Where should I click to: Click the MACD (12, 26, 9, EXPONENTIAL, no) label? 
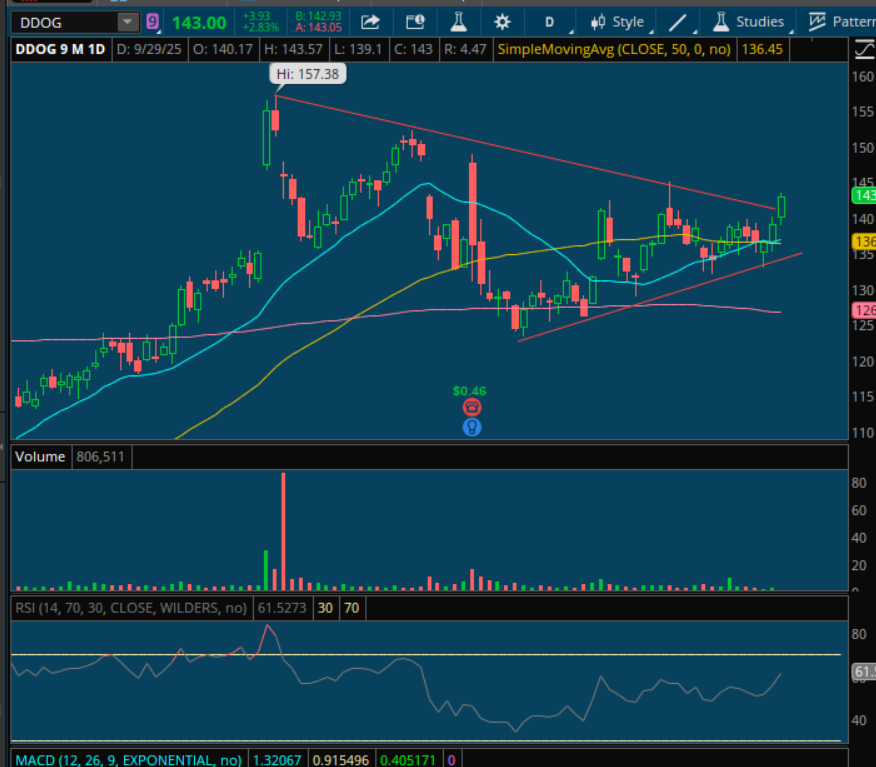click(x=128, y=760)
